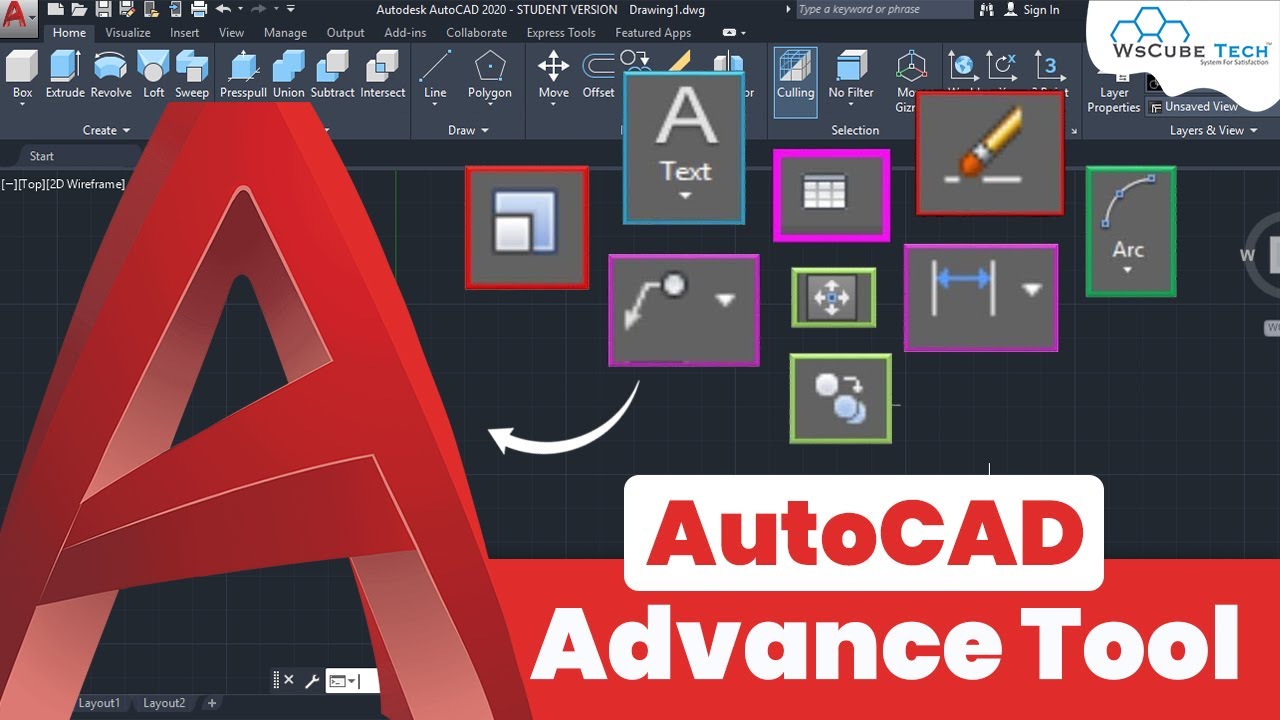Viewport: 1280px width, 720px height.
Task: Add a new layout with plus tab
Action: (x=211, y=703)
